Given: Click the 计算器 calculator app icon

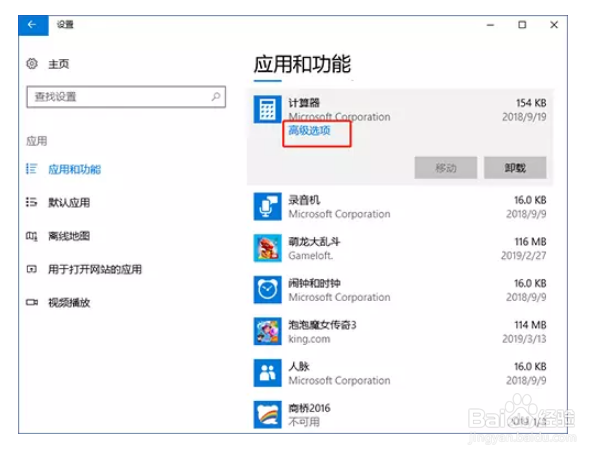Looking at the screenshot, I should click(268, 109).
